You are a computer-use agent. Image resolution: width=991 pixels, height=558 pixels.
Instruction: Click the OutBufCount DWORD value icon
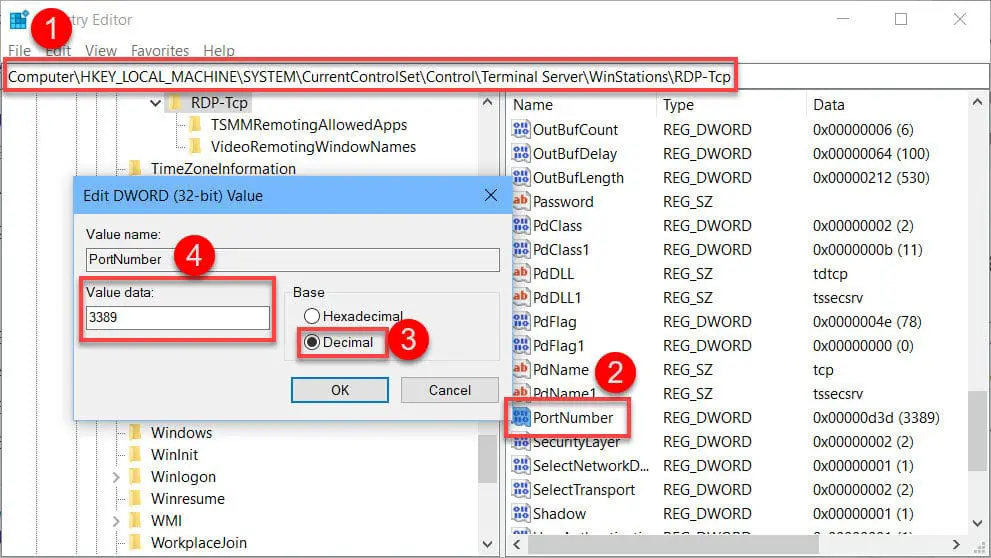point(521,130)
